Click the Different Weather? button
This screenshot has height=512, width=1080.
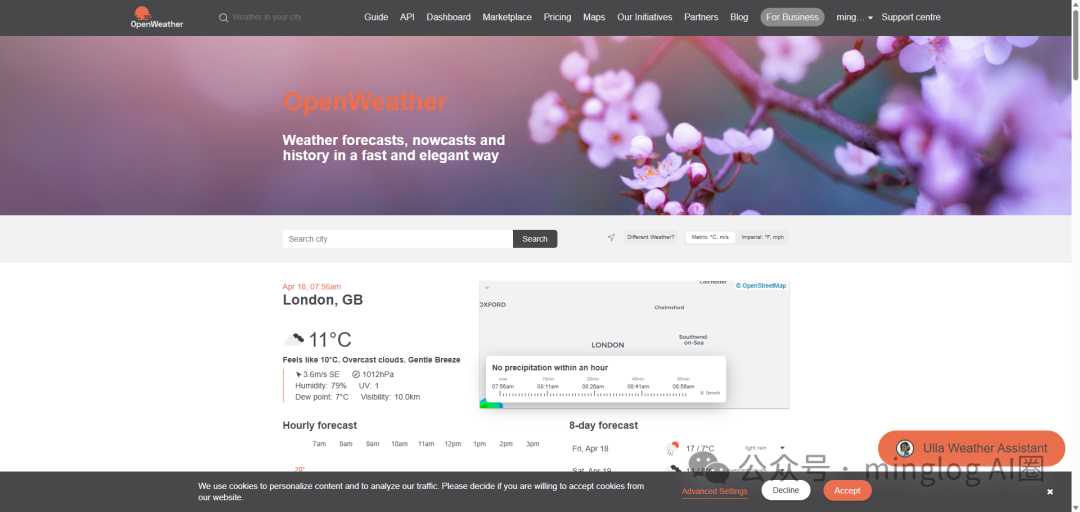point(651,237)
